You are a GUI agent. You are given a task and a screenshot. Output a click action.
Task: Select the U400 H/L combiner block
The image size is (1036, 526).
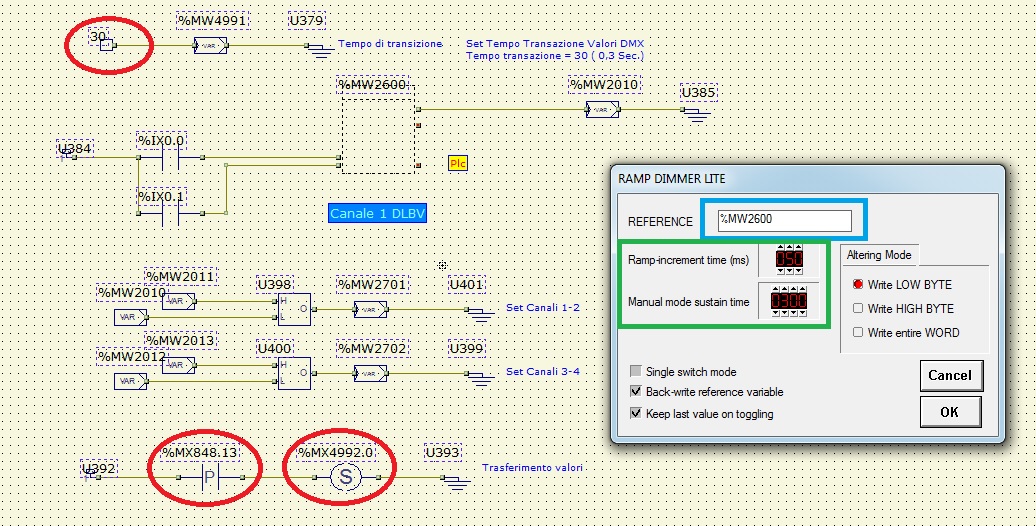click(294, 373)
